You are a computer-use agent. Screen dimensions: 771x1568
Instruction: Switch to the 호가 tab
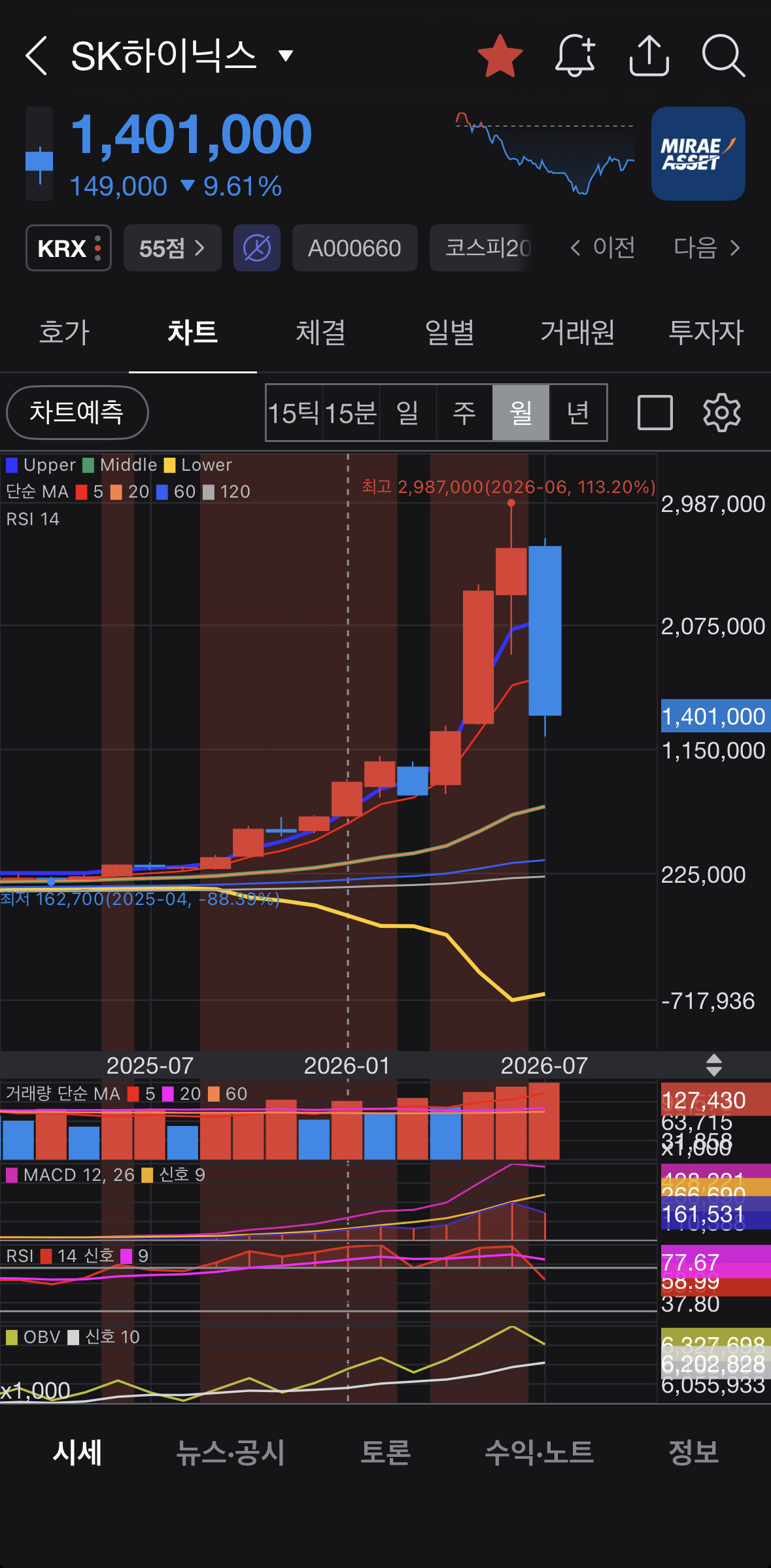click(x=64, y=332)
